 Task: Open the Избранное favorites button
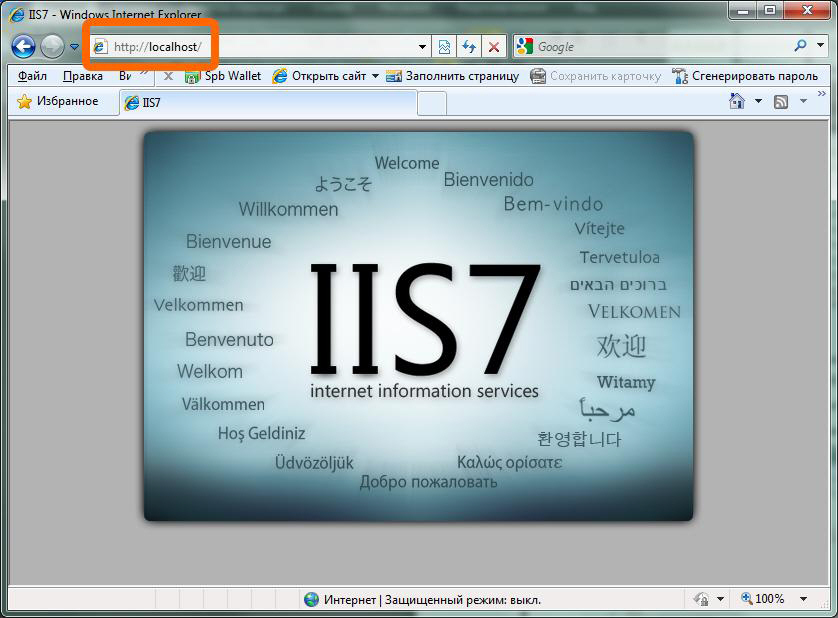[57, 101]
